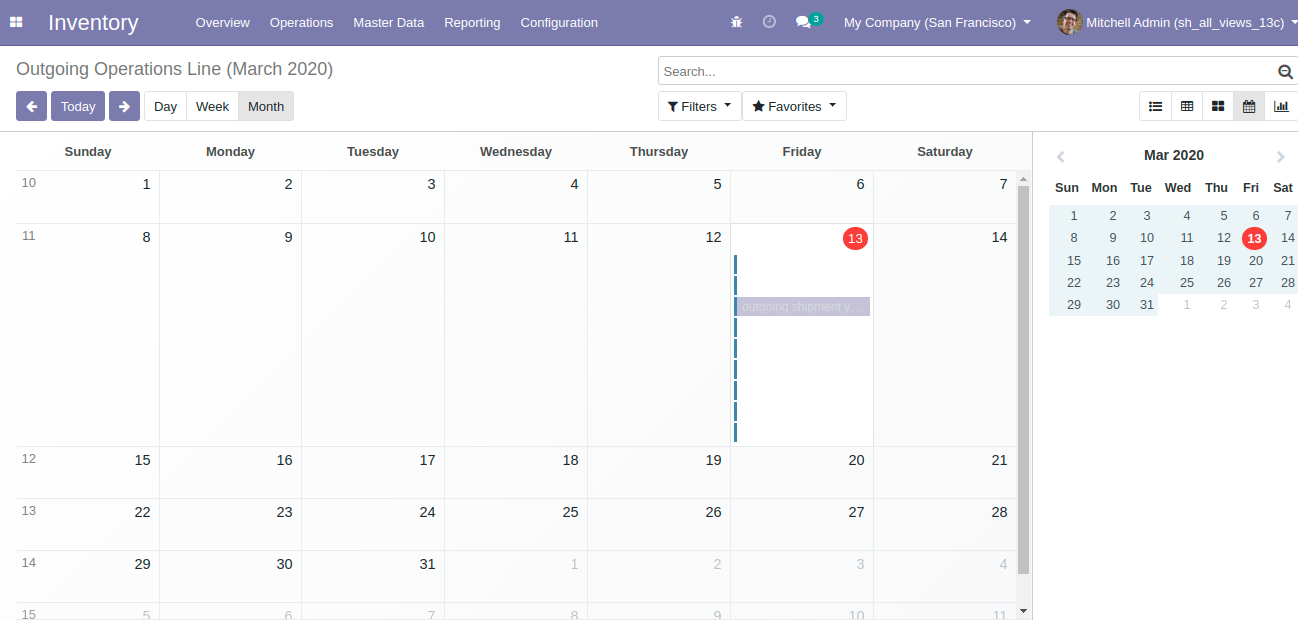The image size is (1298, 620).
Task: Toggle calendar to Month view
Action: [x=266, y=106]
